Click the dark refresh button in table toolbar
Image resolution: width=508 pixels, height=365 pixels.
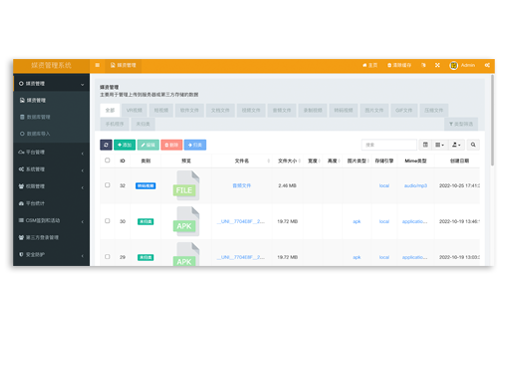pyautogui.click(x=106, y=145)
